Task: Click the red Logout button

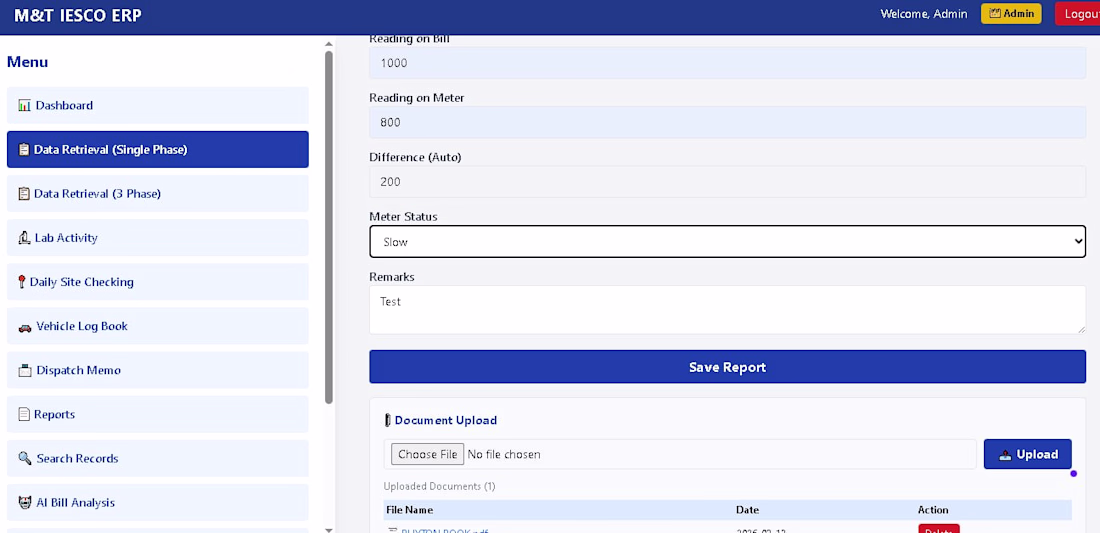Action: [1078, 13]
